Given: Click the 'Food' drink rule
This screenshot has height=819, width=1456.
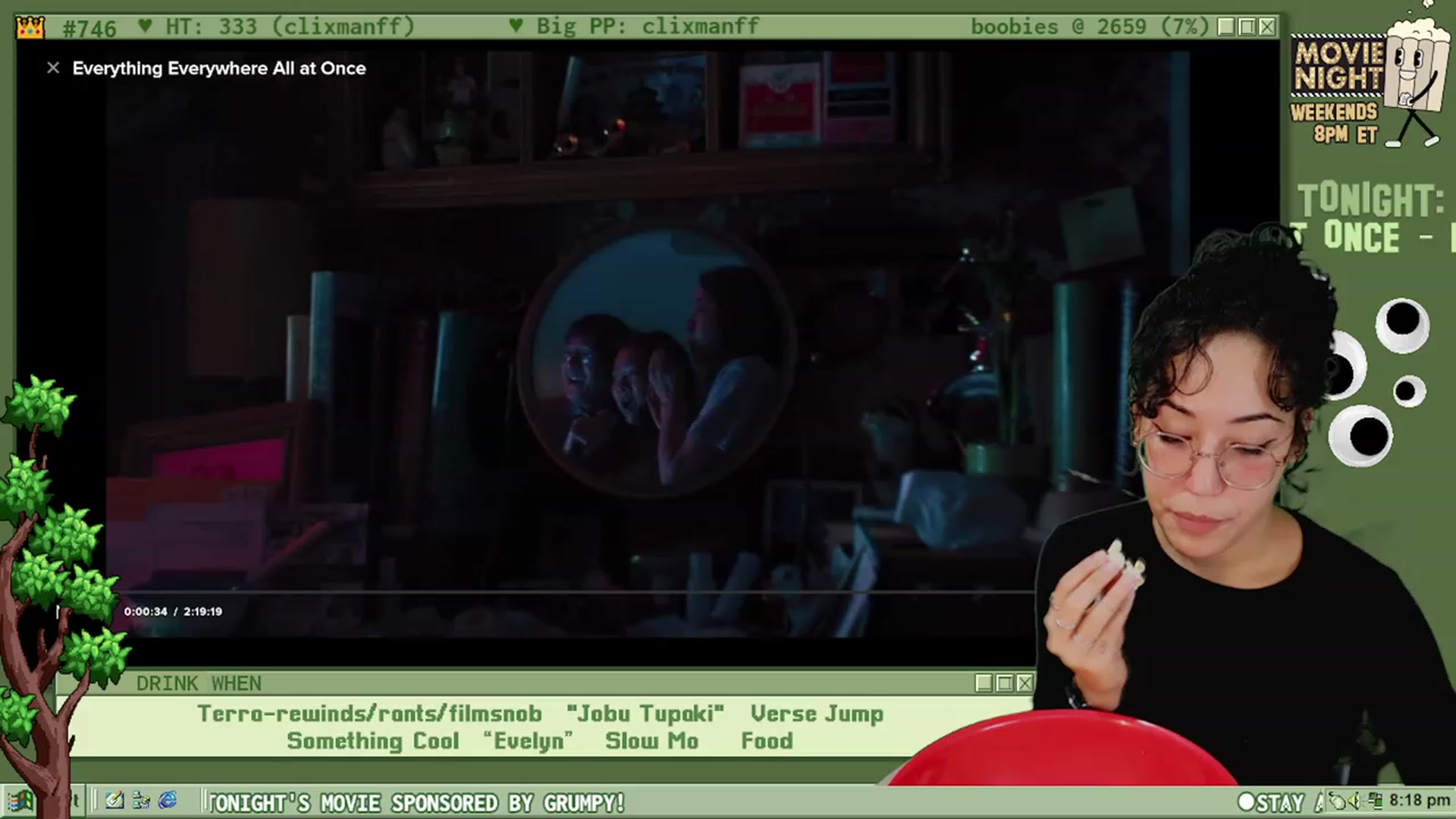Looking at the screenshot, I should tap(767, 741).
